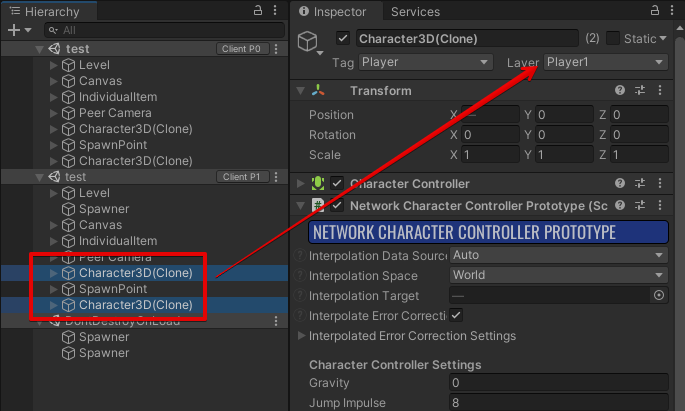Toggle the GameObject active checkbox

point(343,38)
